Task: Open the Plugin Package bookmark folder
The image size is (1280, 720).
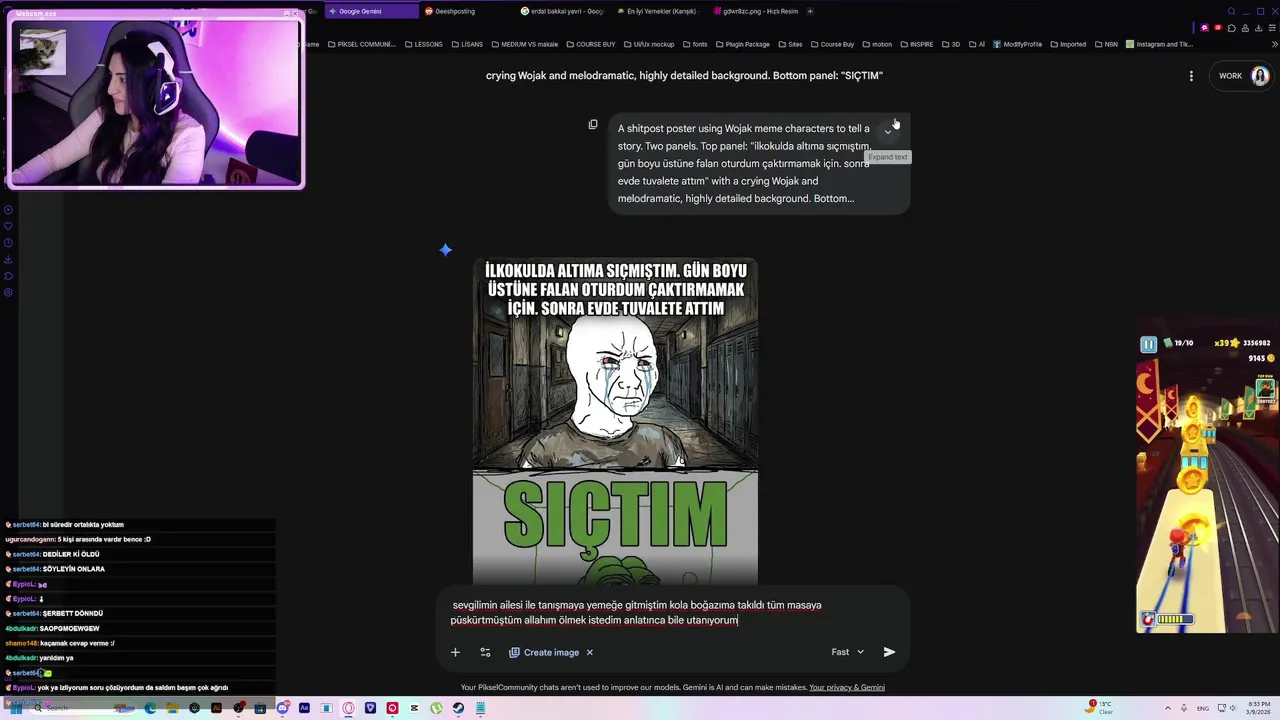Action: (742, 44)
